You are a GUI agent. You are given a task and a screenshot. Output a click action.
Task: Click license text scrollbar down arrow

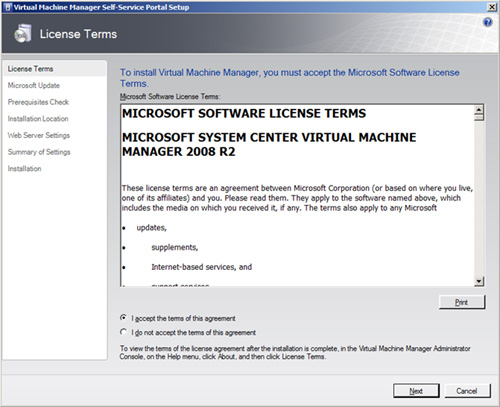coord(479,281)
